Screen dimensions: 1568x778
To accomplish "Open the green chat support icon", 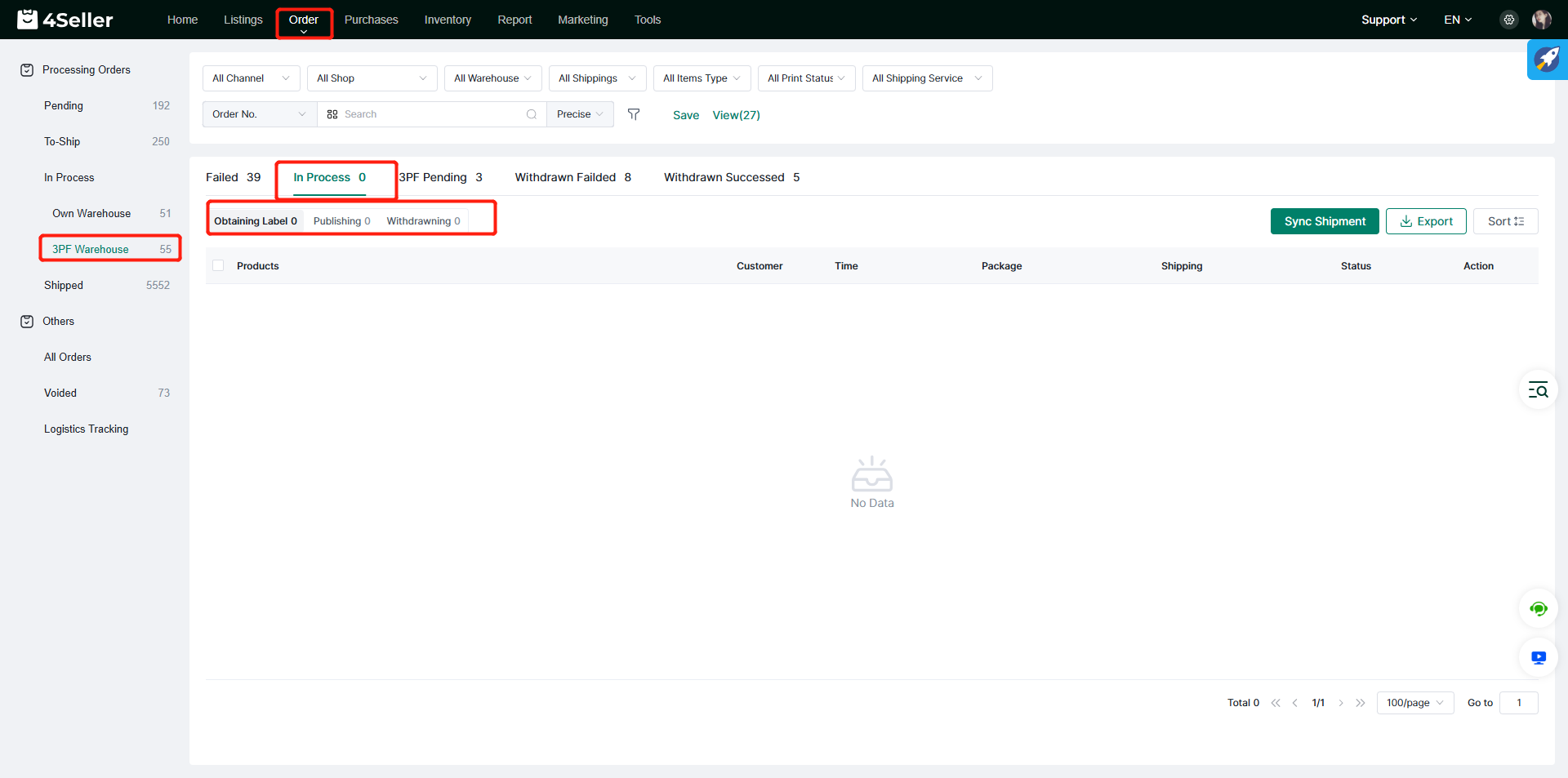I will point(1538,609).
